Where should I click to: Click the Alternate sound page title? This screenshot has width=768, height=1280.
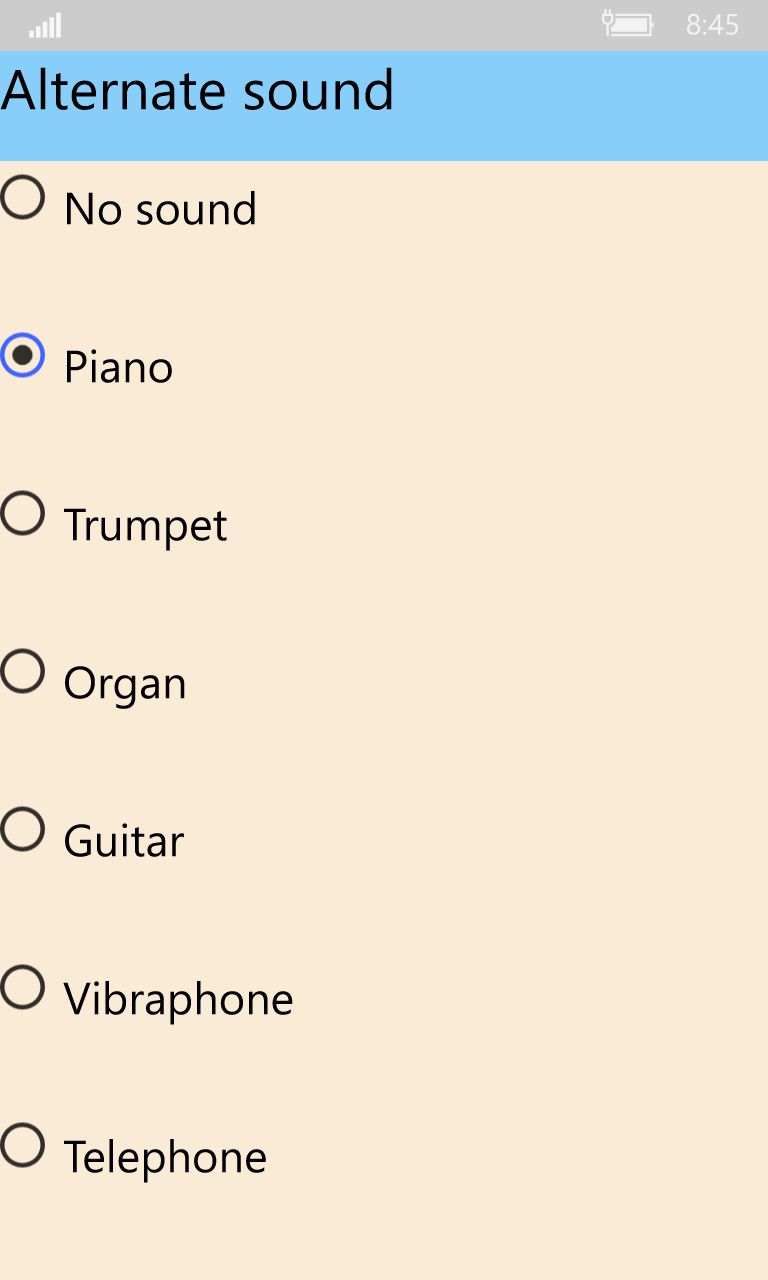click(198, 92)
